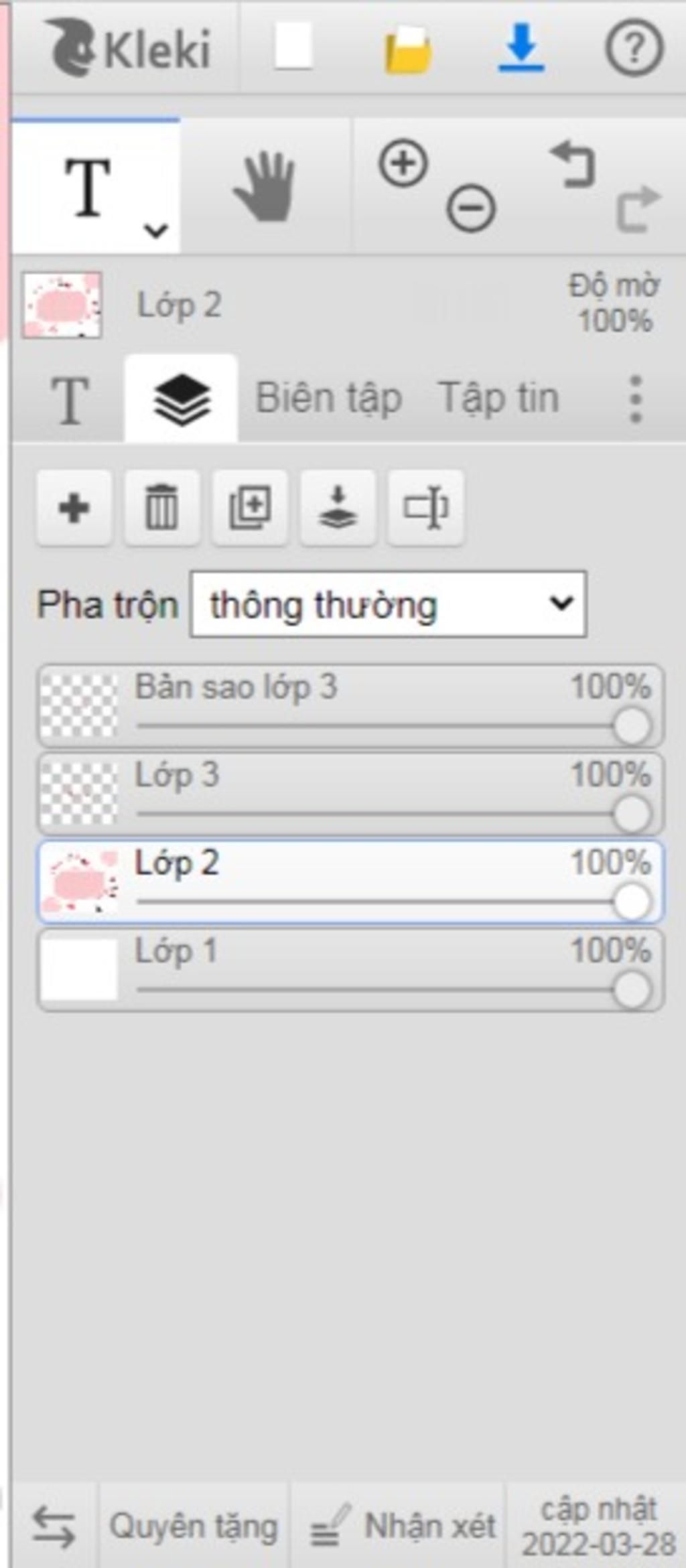
Task: Open the Pha trộn blend mode dropdown
Action: pyautogui.click(x=389, y=604)
